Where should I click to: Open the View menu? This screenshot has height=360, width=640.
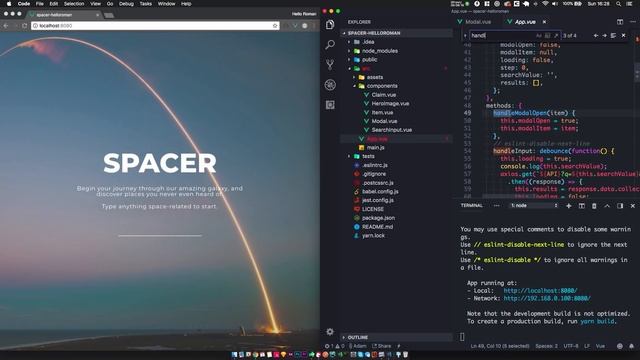pyautogui.click(x=96, y=4)
